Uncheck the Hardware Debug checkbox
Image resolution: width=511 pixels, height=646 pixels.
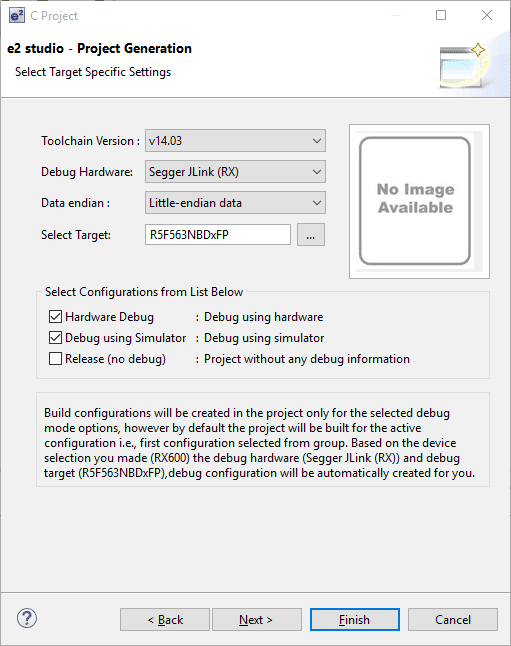pyautogui.click(x=55, y=317)
